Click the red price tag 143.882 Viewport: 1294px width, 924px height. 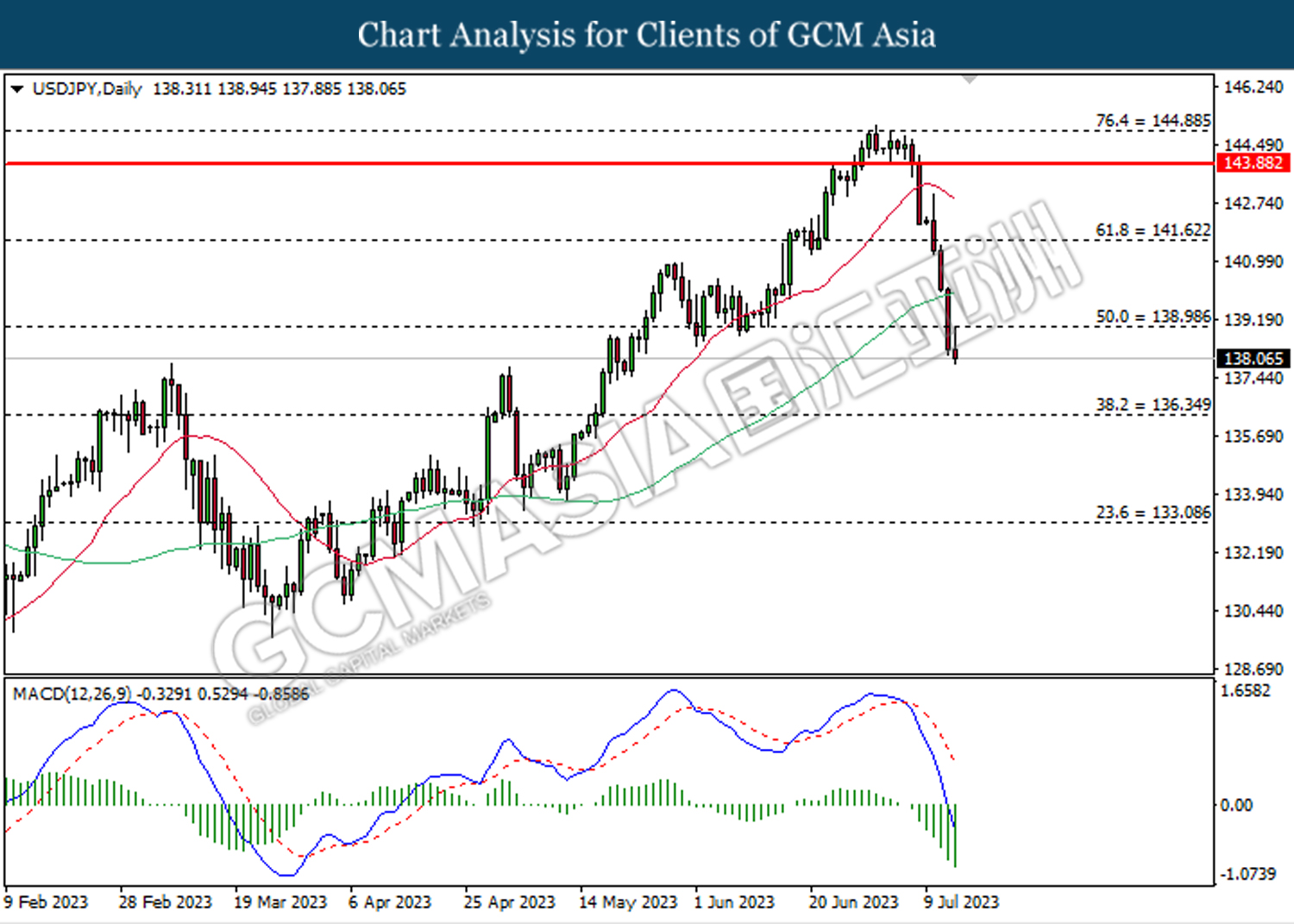coord(1253,163)
